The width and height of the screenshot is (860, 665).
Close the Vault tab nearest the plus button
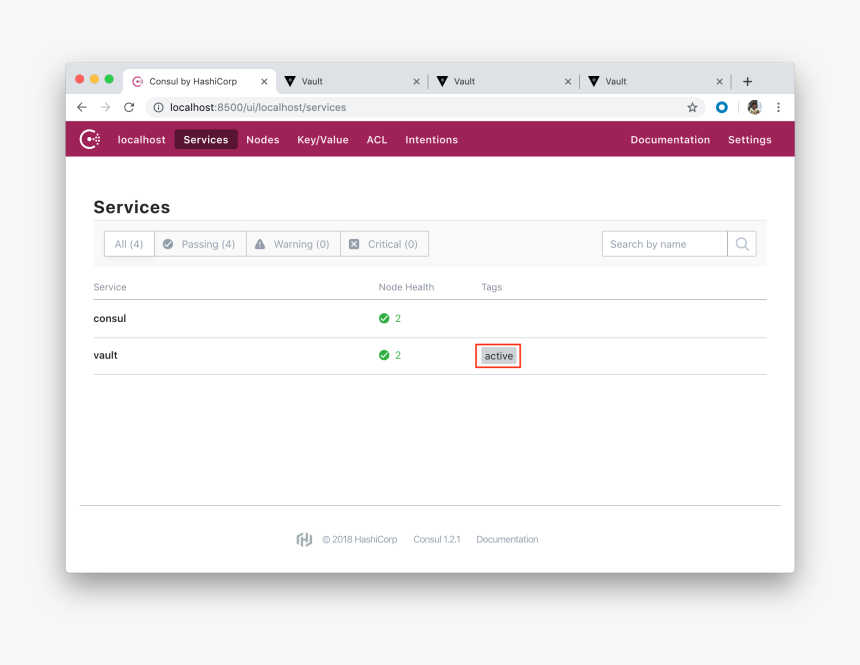[720, 82]
